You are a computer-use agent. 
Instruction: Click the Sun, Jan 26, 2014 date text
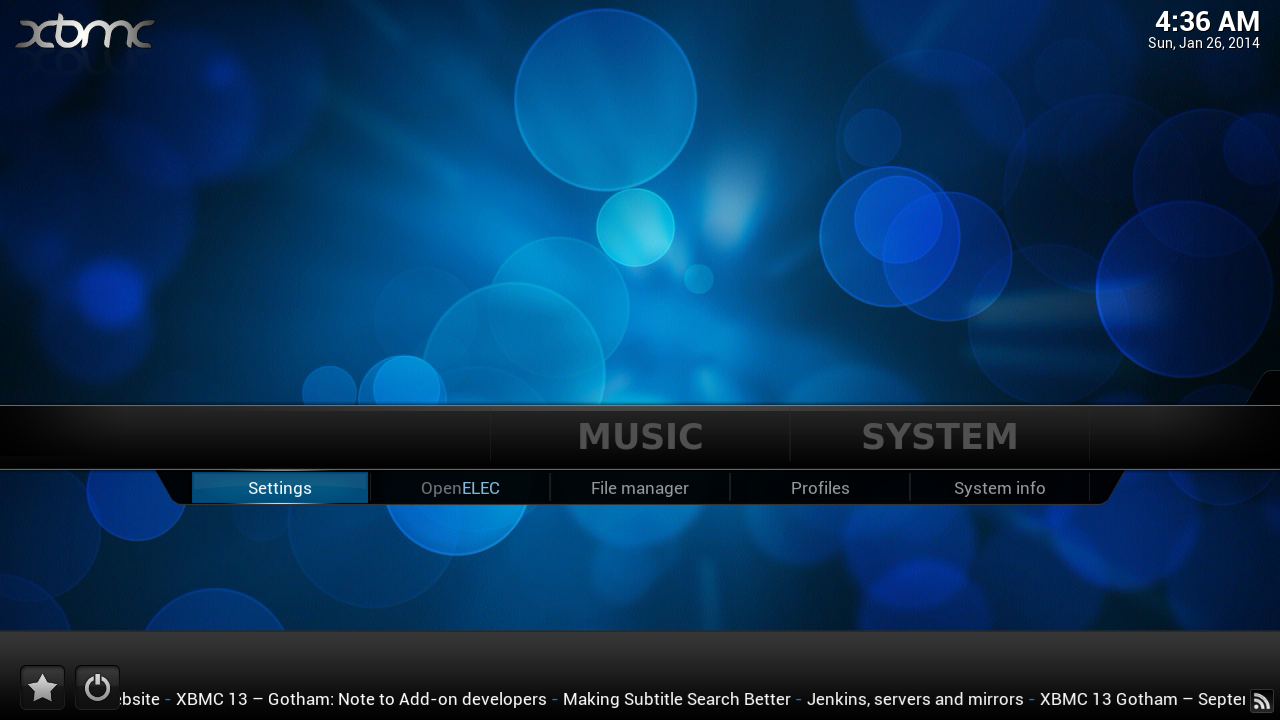point(1203,43)
